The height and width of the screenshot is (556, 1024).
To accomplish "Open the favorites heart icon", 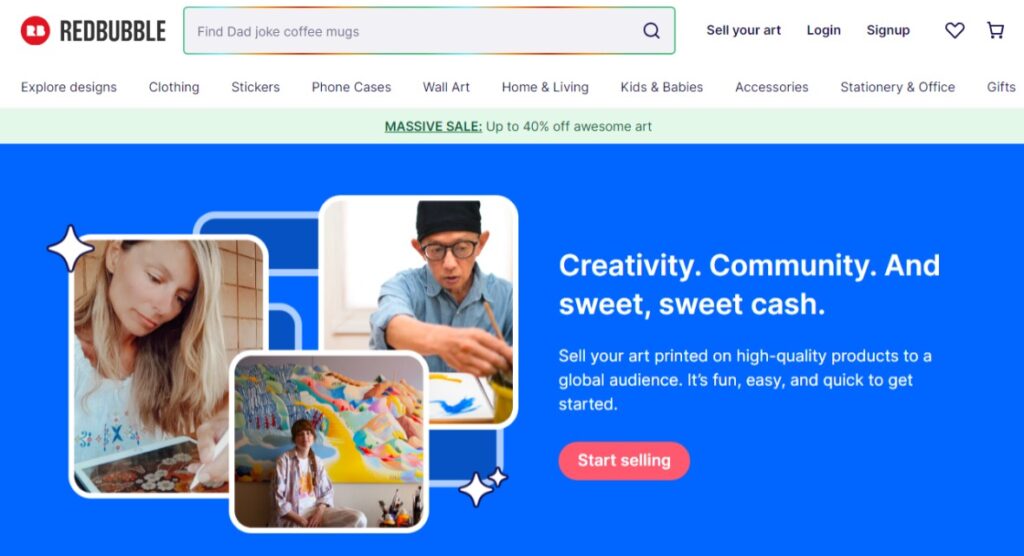I will 954,30.
